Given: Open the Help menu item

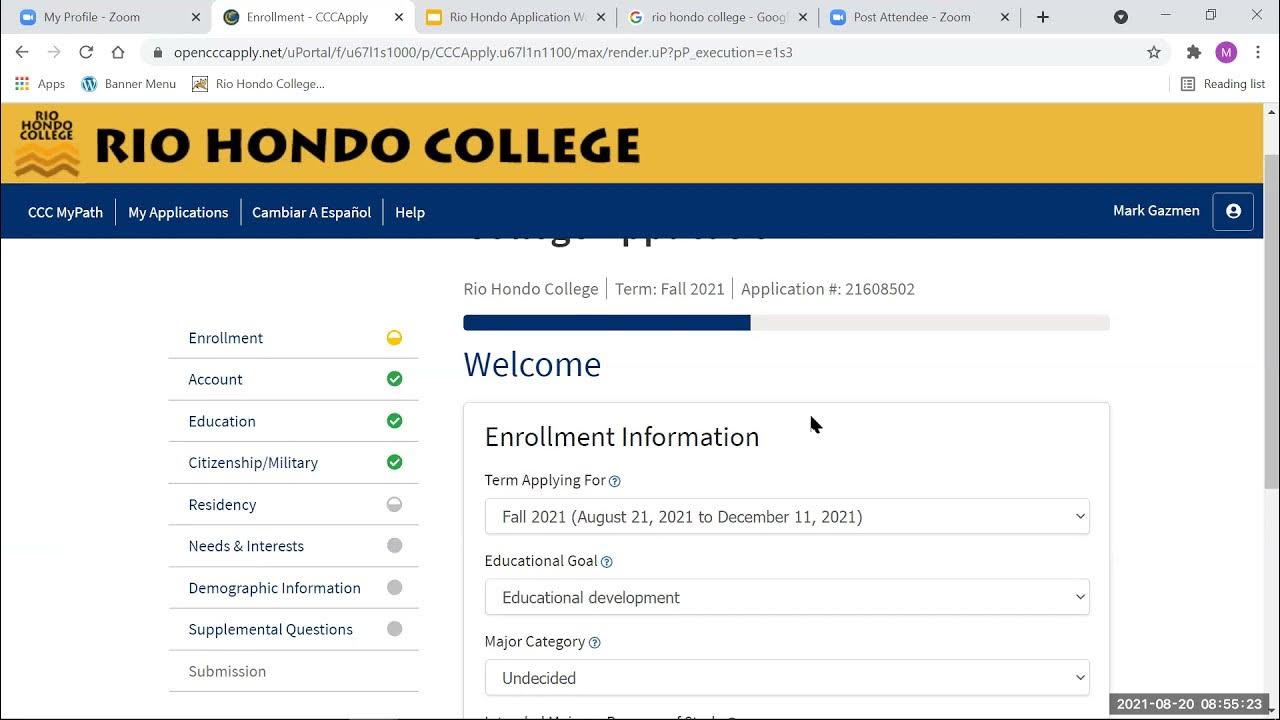Looking at the screenshot, I should [410, 212].
